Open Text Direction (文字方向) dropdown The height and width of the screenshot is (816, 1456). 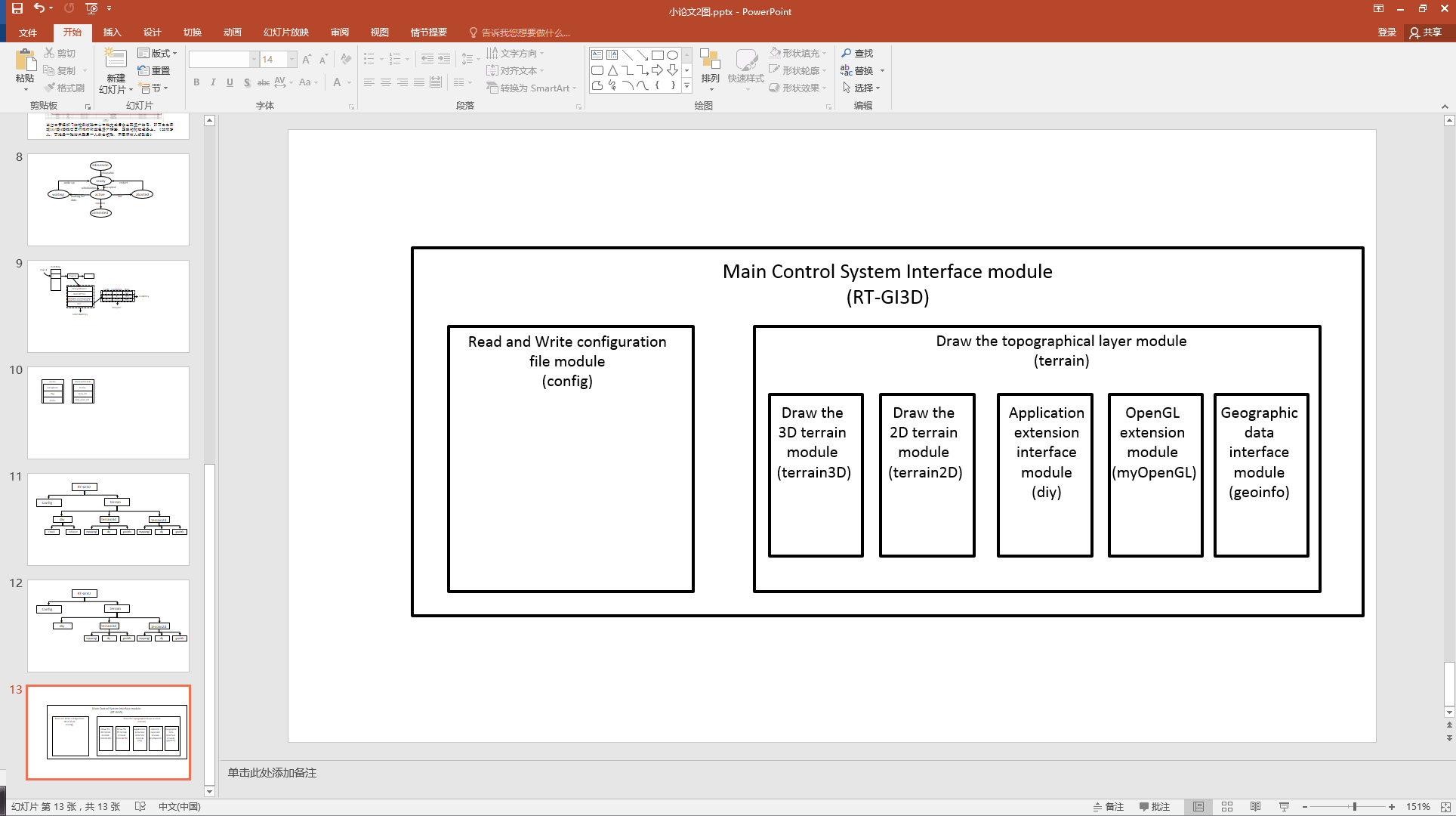tap(515, 53)
